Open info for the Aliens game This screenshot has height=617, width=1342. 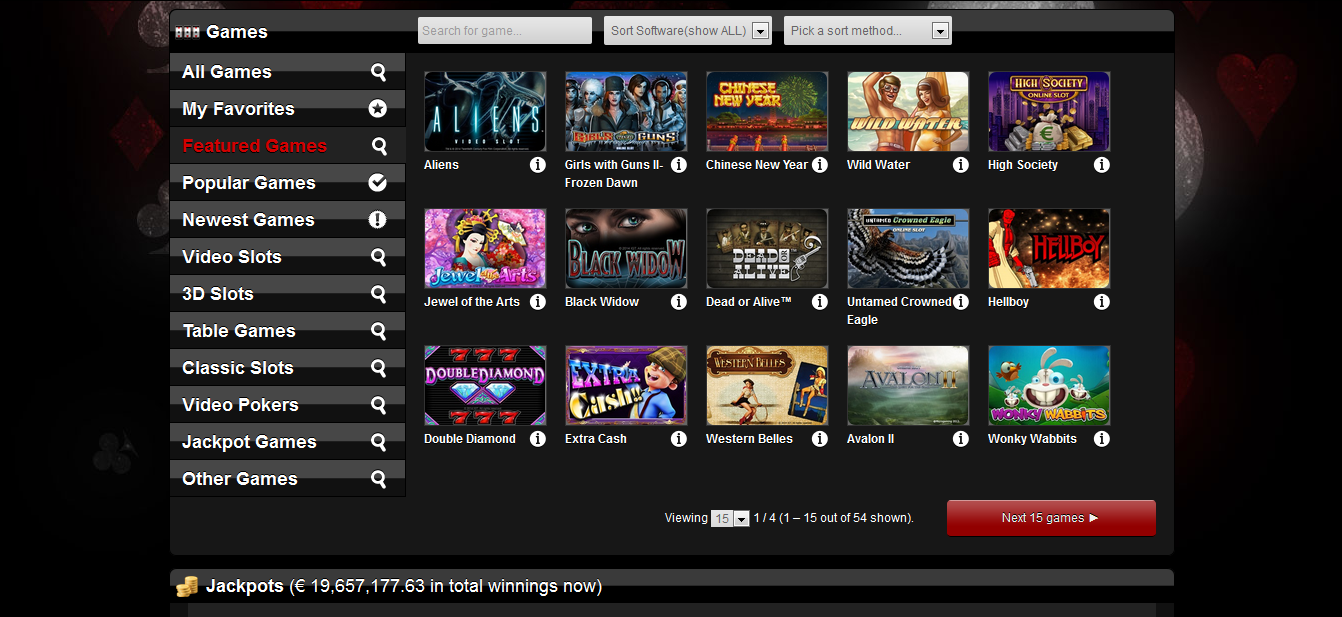pyautogui.click(x=538, y=165)
